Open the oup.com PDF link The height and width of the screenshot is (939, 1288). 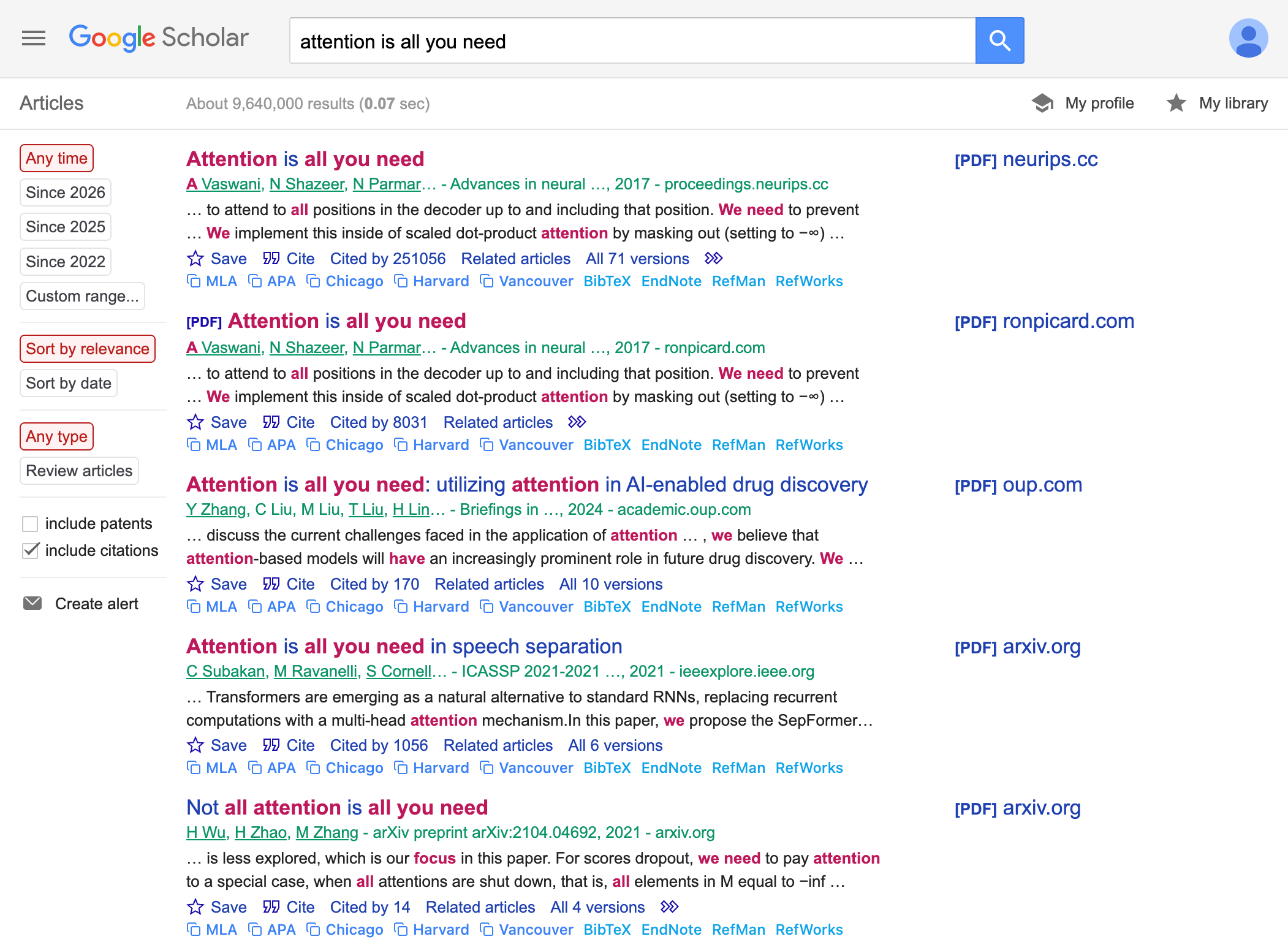tap(1018, 485)
